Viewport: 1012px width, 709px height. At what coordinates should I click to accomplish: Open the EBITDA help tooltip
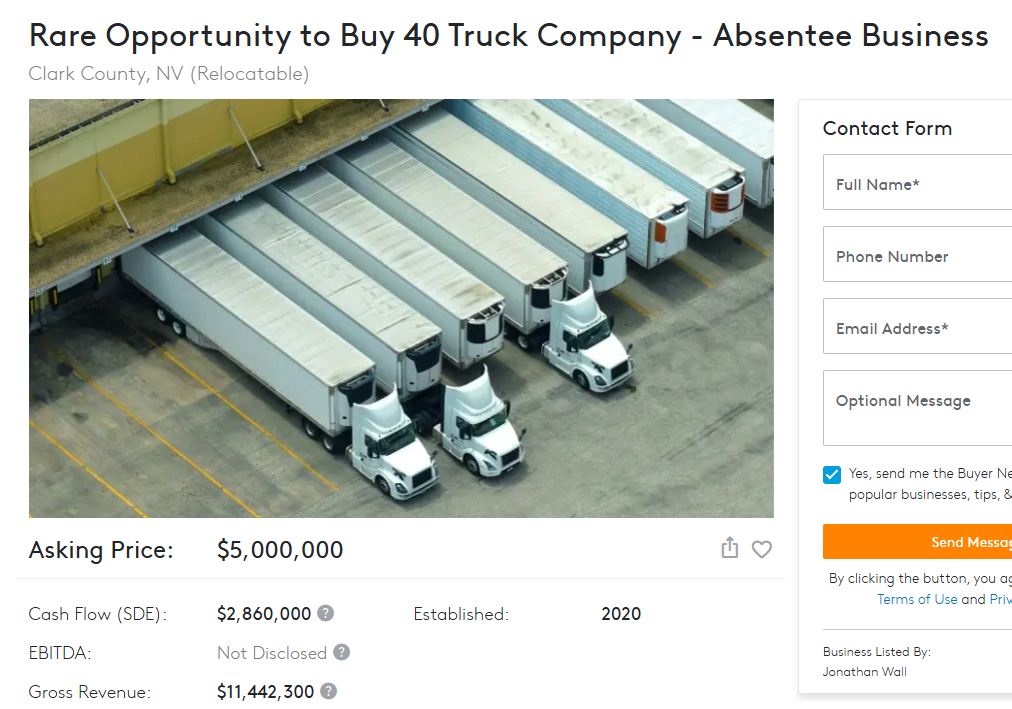[339, 652]
